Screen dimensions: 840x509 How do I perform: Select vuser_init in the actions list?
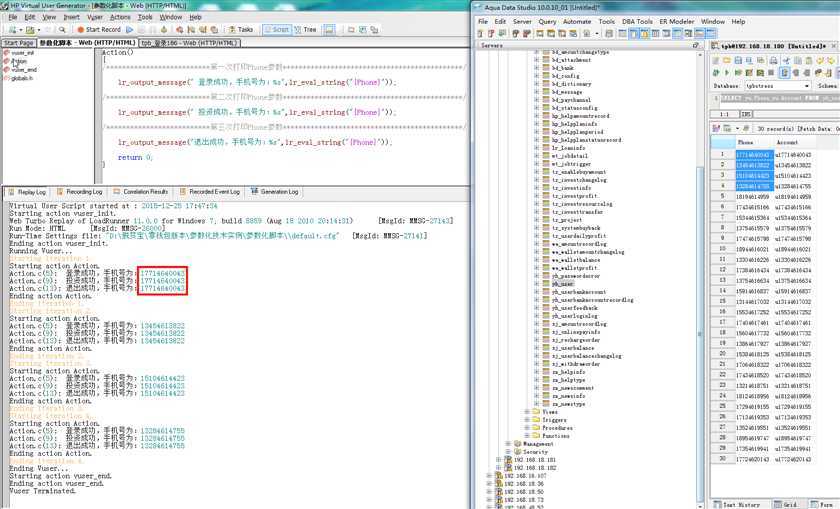coord(22,53)
